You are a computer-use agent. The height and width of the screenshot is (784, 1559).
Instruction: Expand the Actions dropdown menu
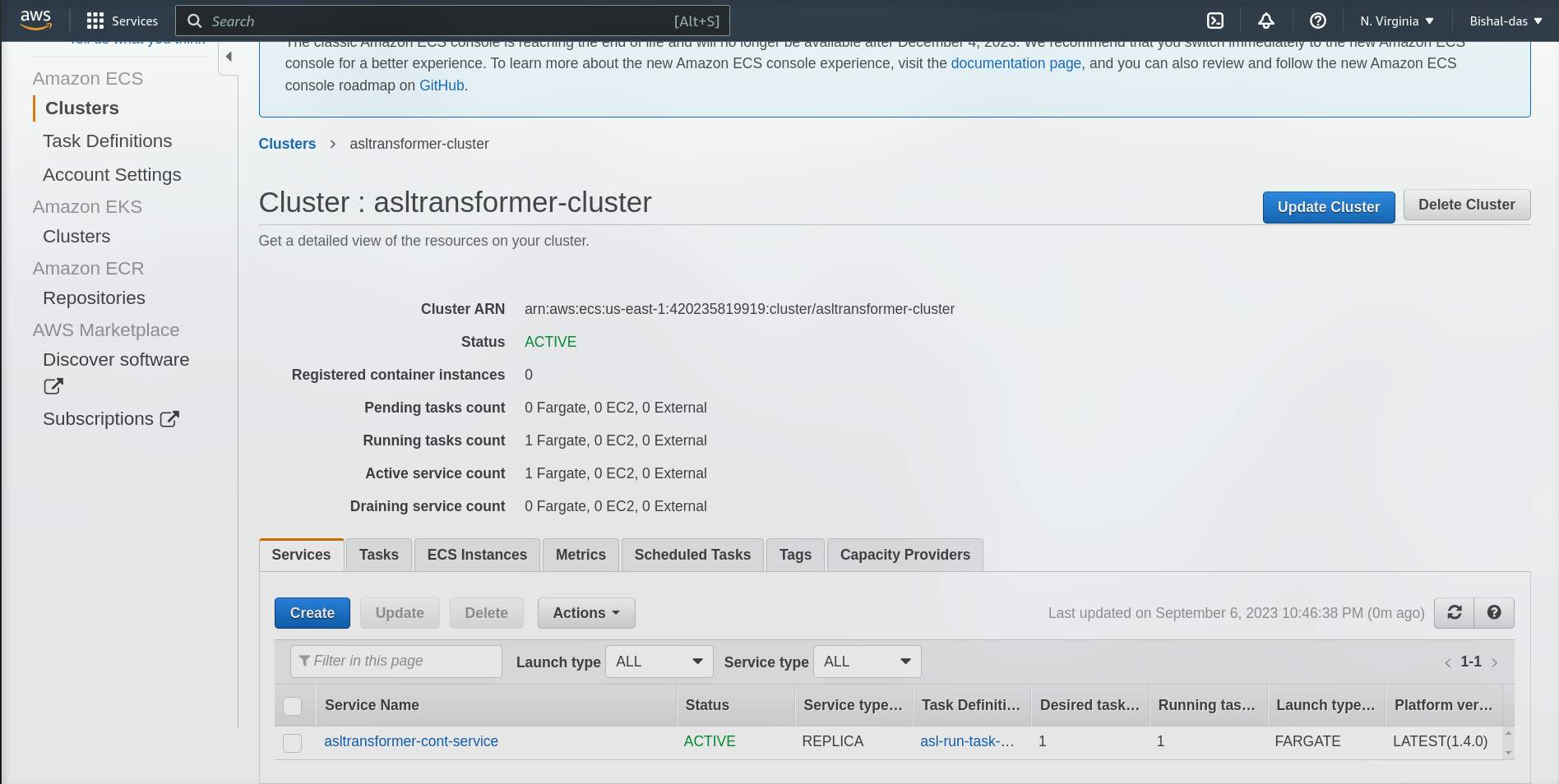(x=585, y=612)
